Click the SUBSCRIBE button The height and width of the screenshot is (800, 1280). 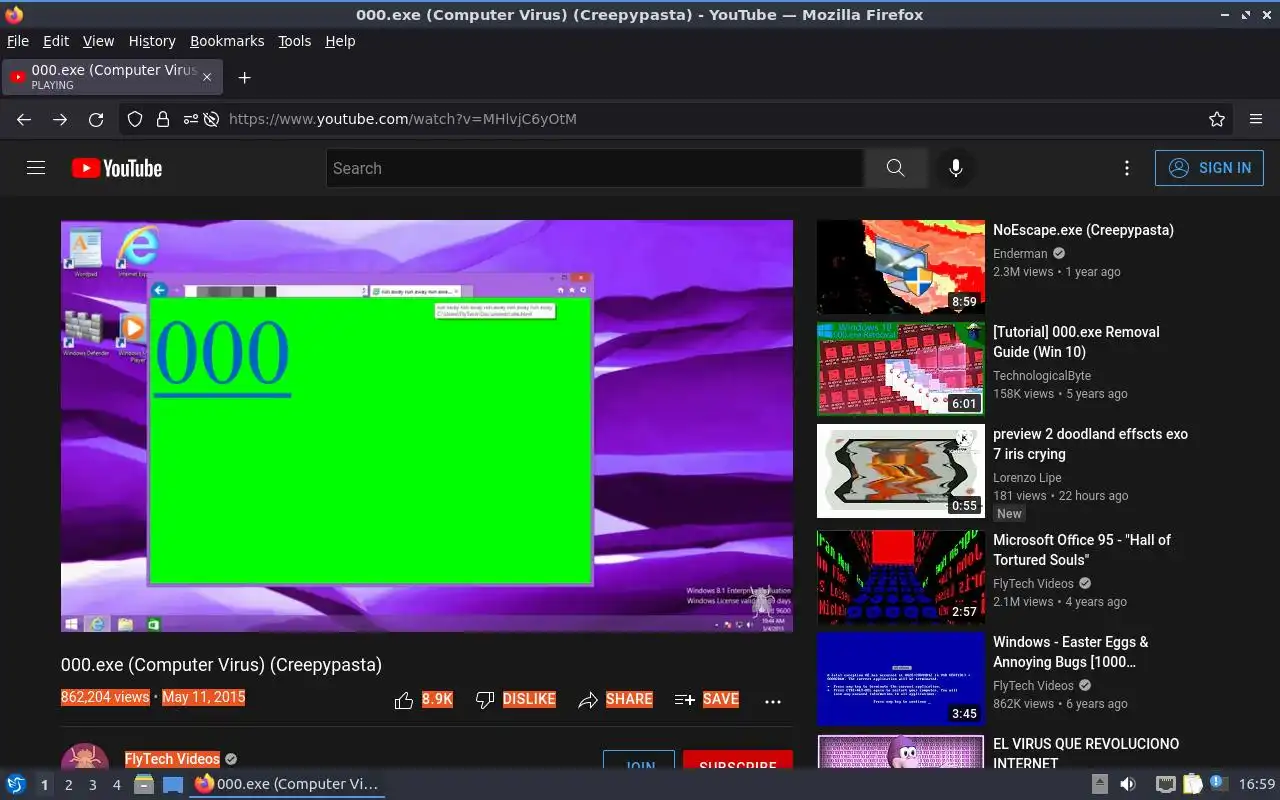point(738,759)
